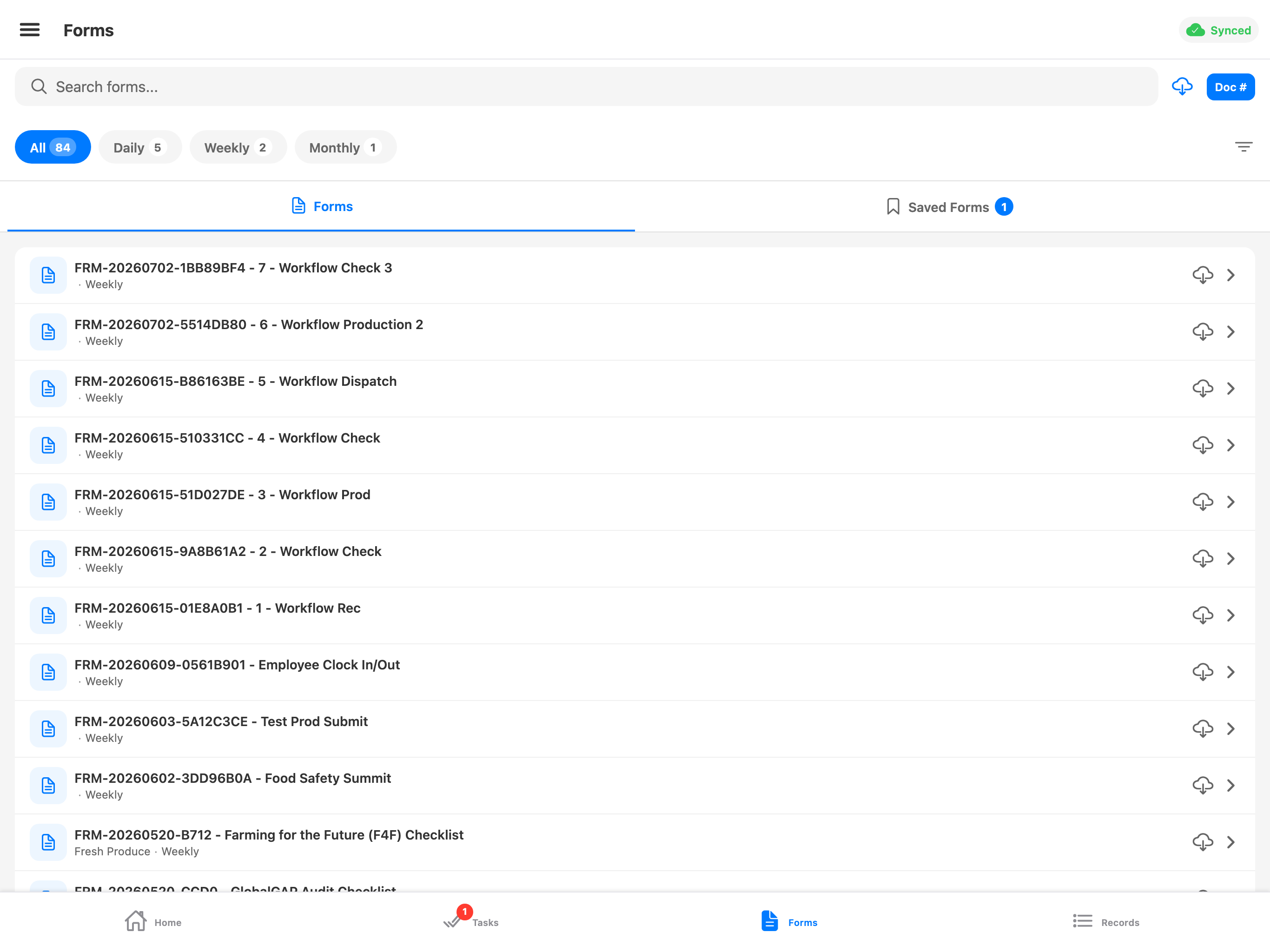Screen dimensions: 1270x952
Task: Toggle the Doc # button
Action: [x=1230, y=87]
